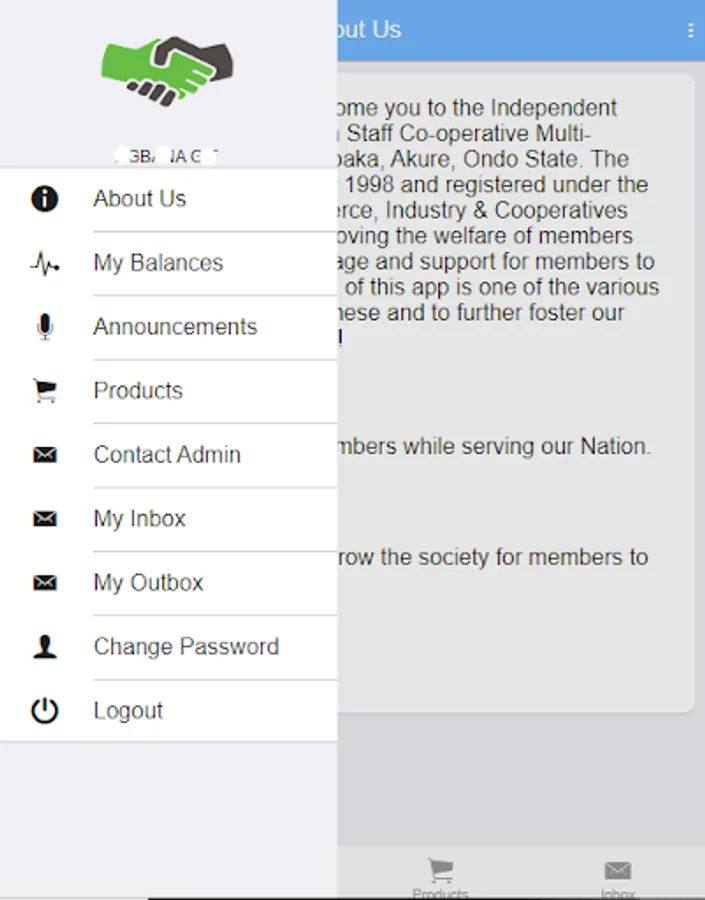Click the envelope icon next to Contact Admin
The height and width of the screenshot is (900, 705).
coord(45,455)
